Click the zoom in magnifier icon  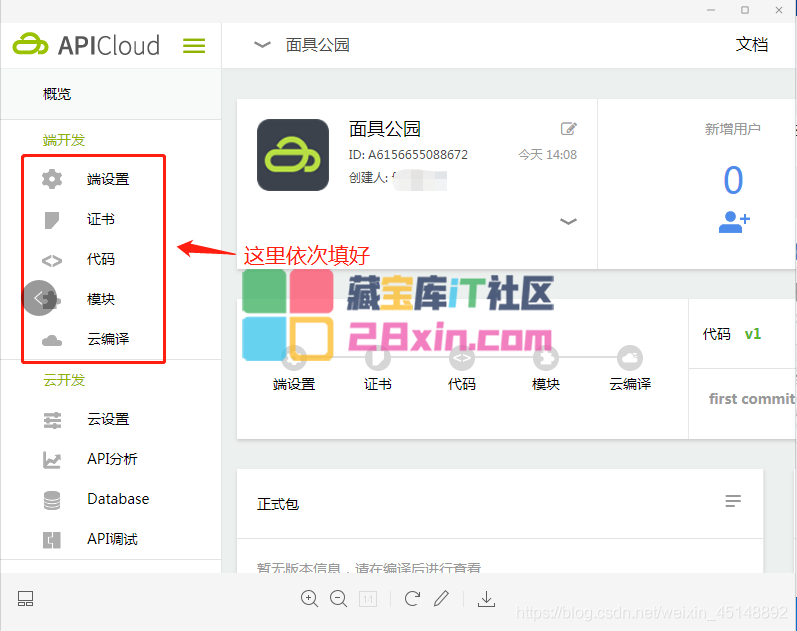[310, 599]
